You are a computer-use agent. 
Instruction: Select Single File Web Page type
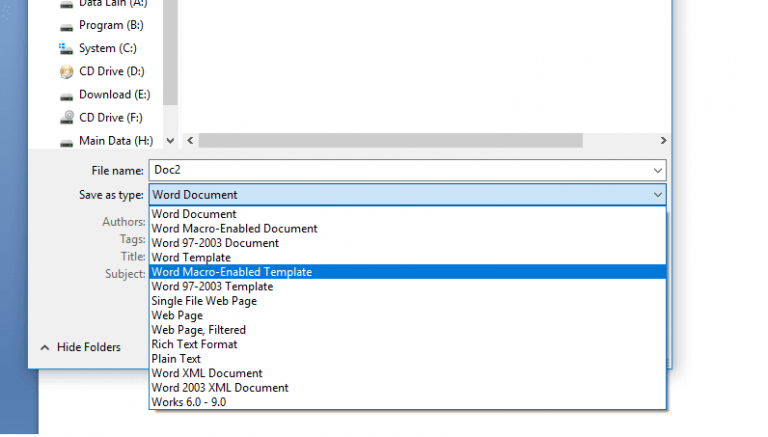408,301
